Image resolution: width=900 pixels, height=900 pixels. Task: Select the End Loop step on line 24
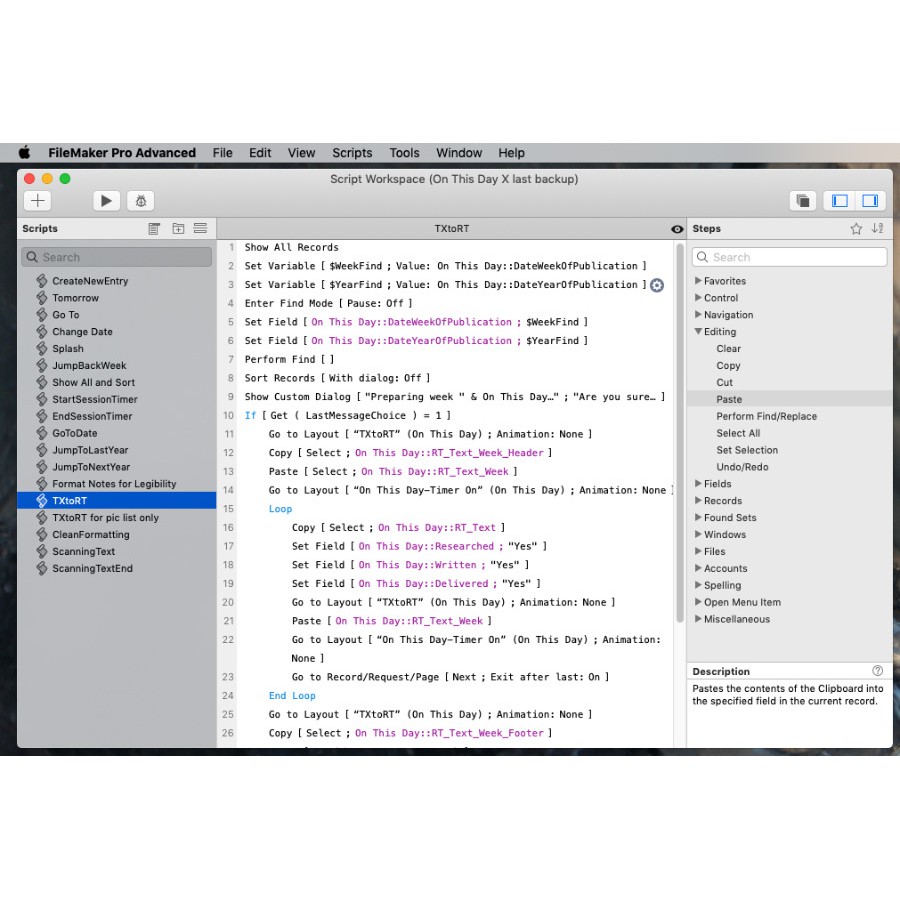[292, 696]
